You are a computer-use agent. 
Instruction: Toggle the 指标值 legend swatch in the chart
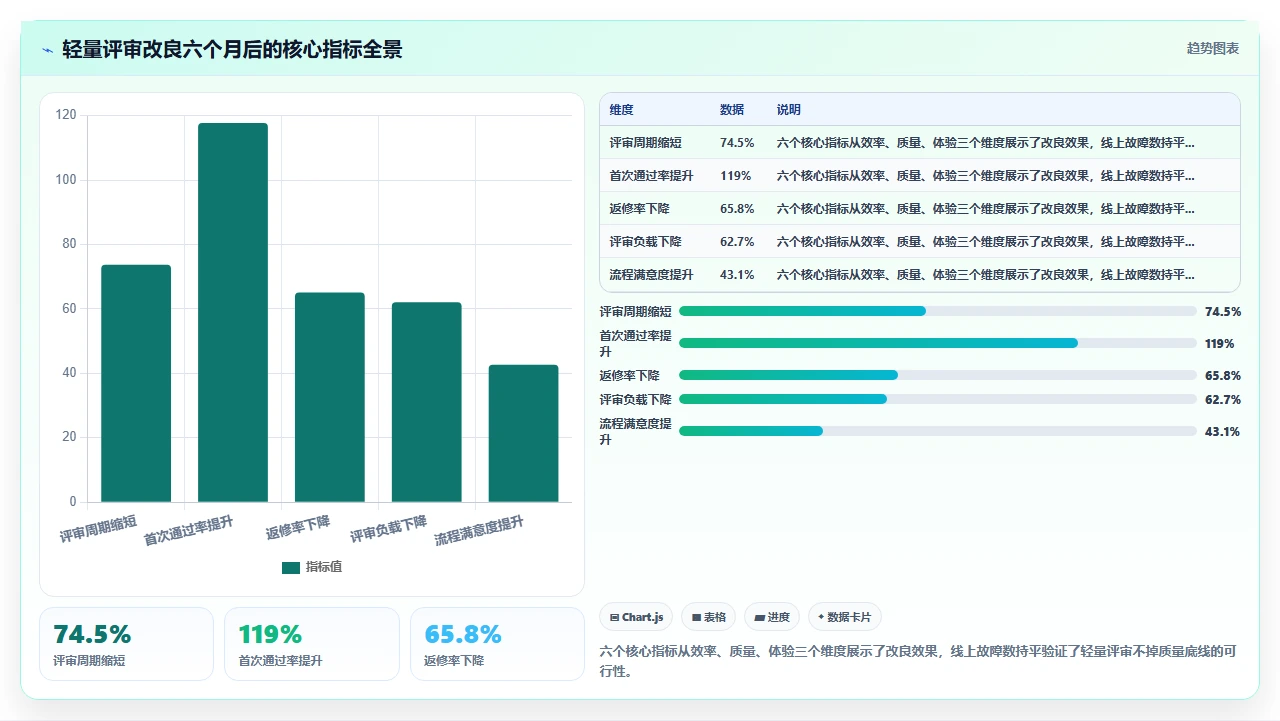(291, 567)
